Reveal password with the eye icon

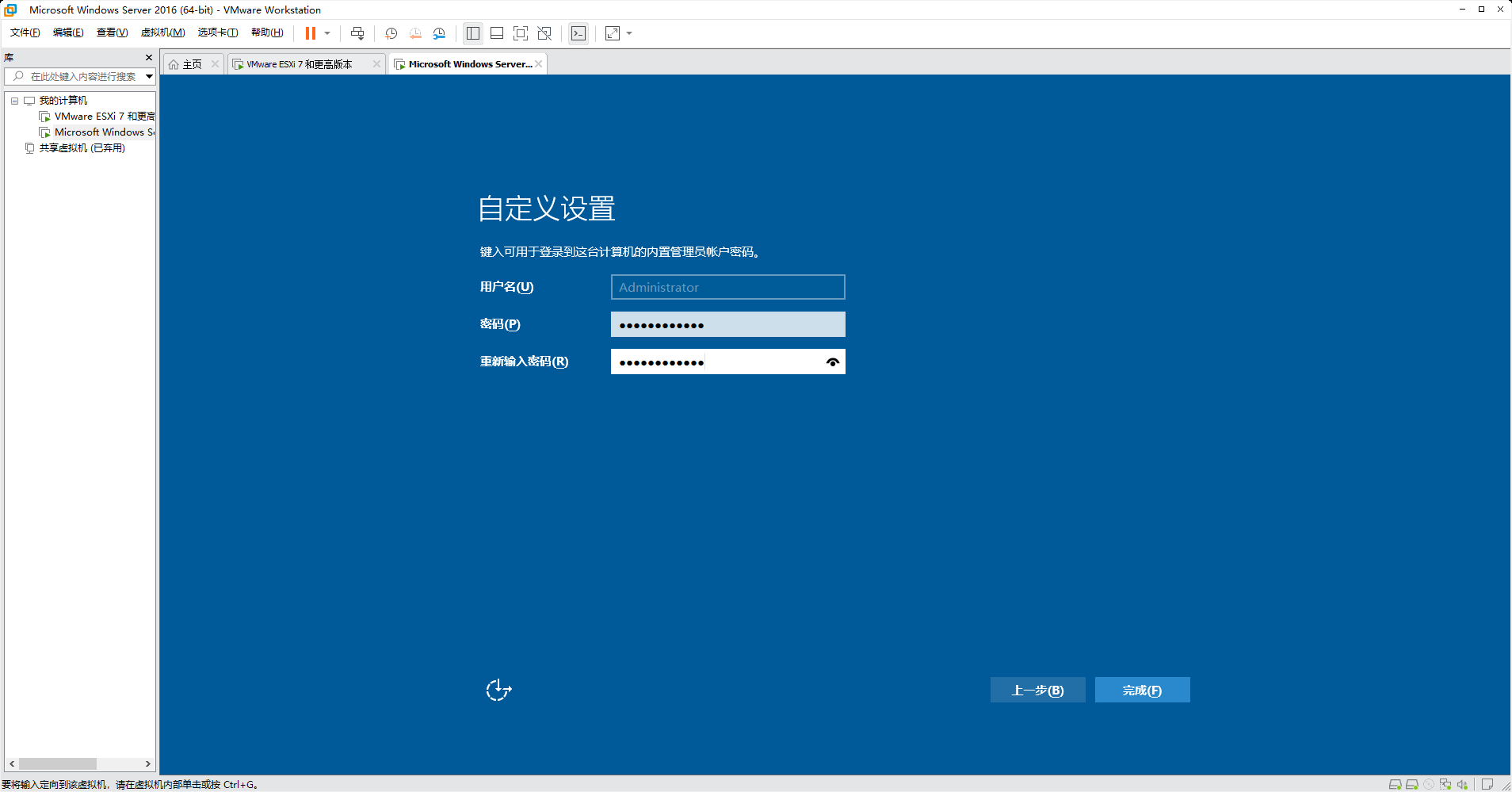click(x=832, y=362)
